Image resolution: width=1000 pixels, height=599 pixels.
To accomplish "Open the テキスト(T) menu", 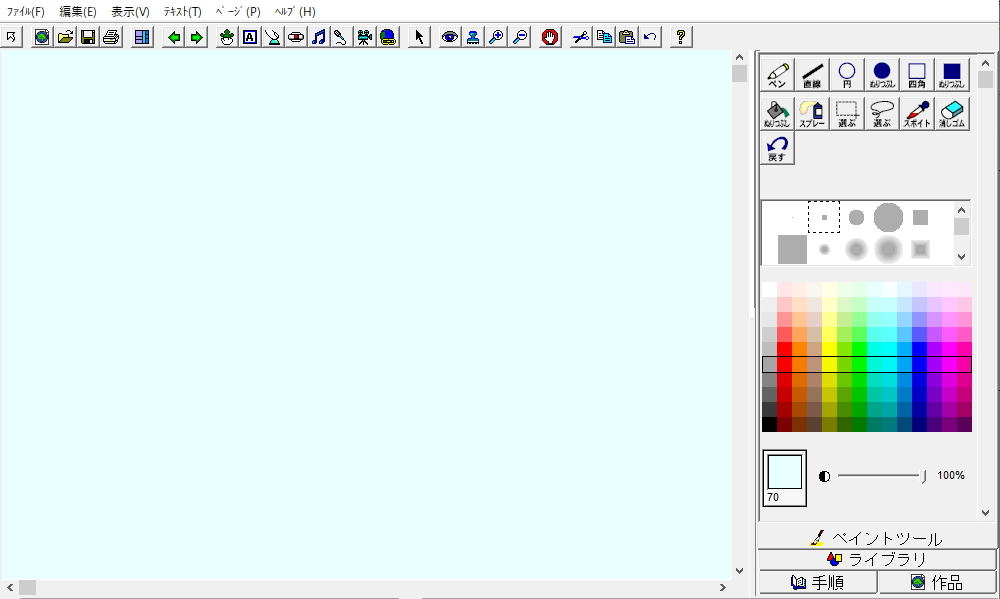I will (182, 11).
